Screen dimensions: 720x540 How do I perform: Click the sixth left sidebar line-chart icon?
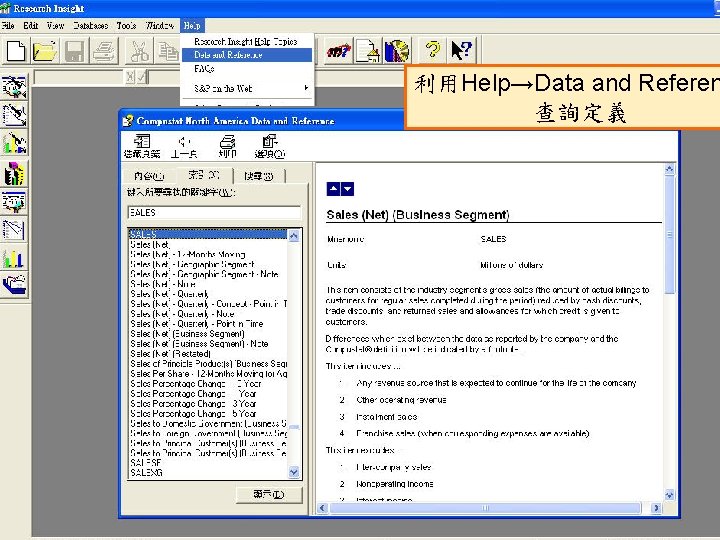pos(14,230)
